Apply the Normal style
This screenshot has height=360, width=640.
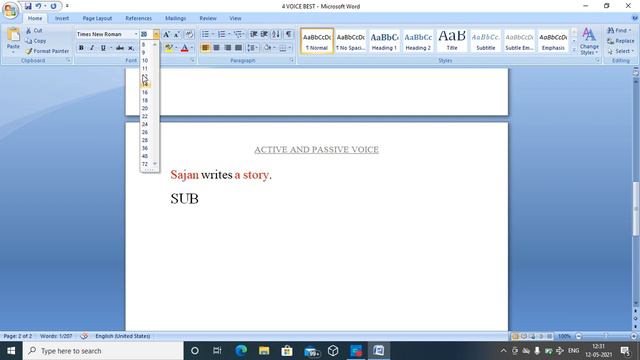coord(317,40)
